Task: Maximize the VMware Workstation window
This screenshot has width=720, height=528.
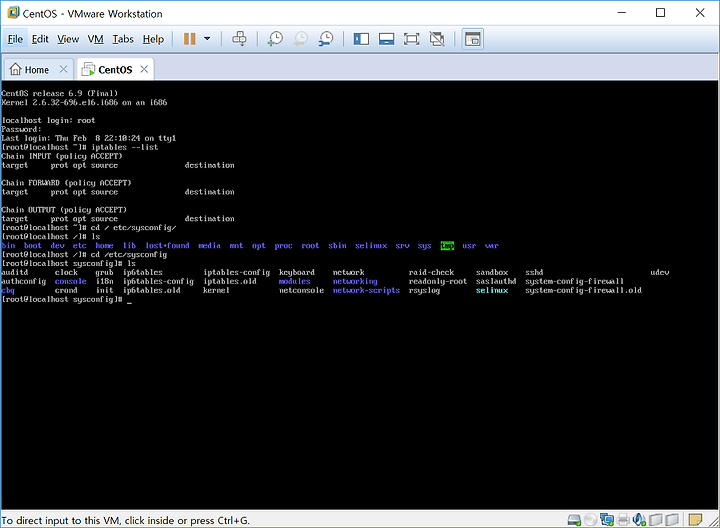Action: pyautogui.click(x=660, y=13)
